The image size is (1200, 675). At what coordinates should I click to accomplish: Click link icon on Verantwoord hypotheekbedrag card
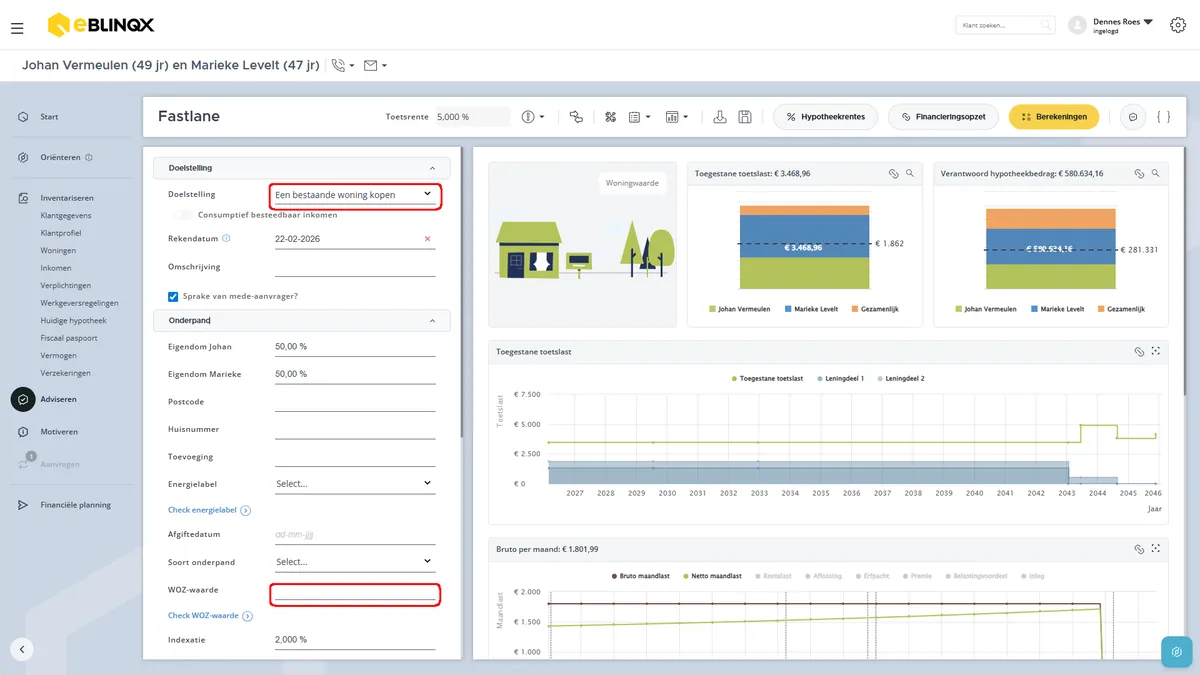1139,173
